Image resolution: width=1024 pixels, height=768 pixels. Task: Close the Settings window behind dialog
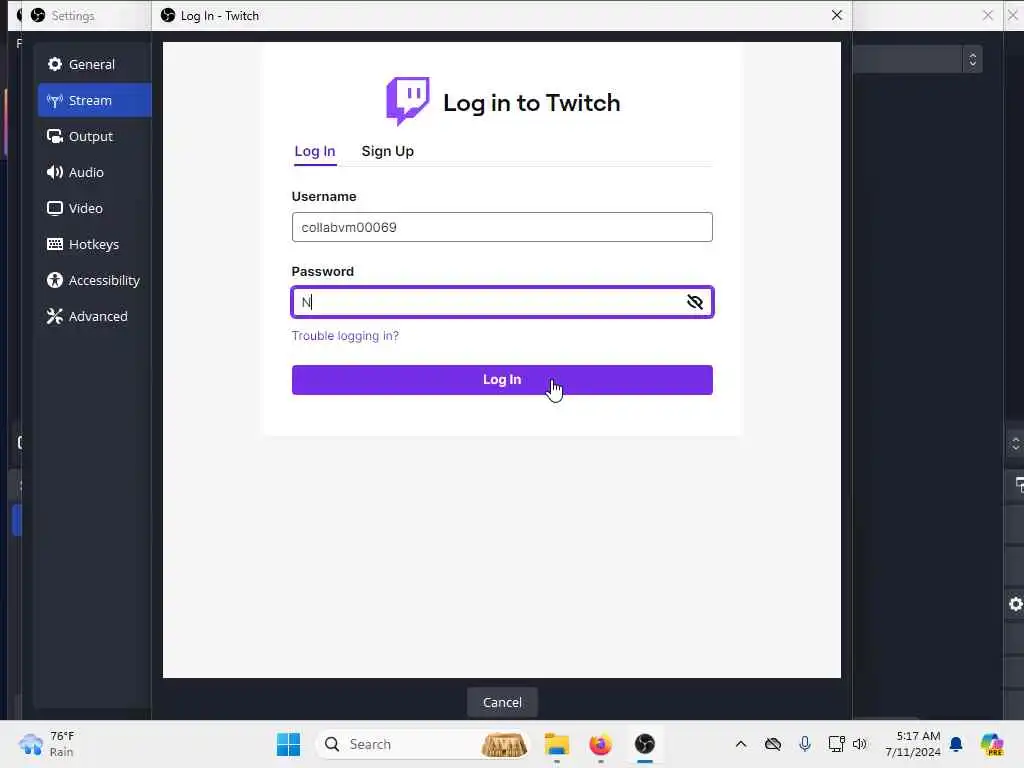(987, 15)
